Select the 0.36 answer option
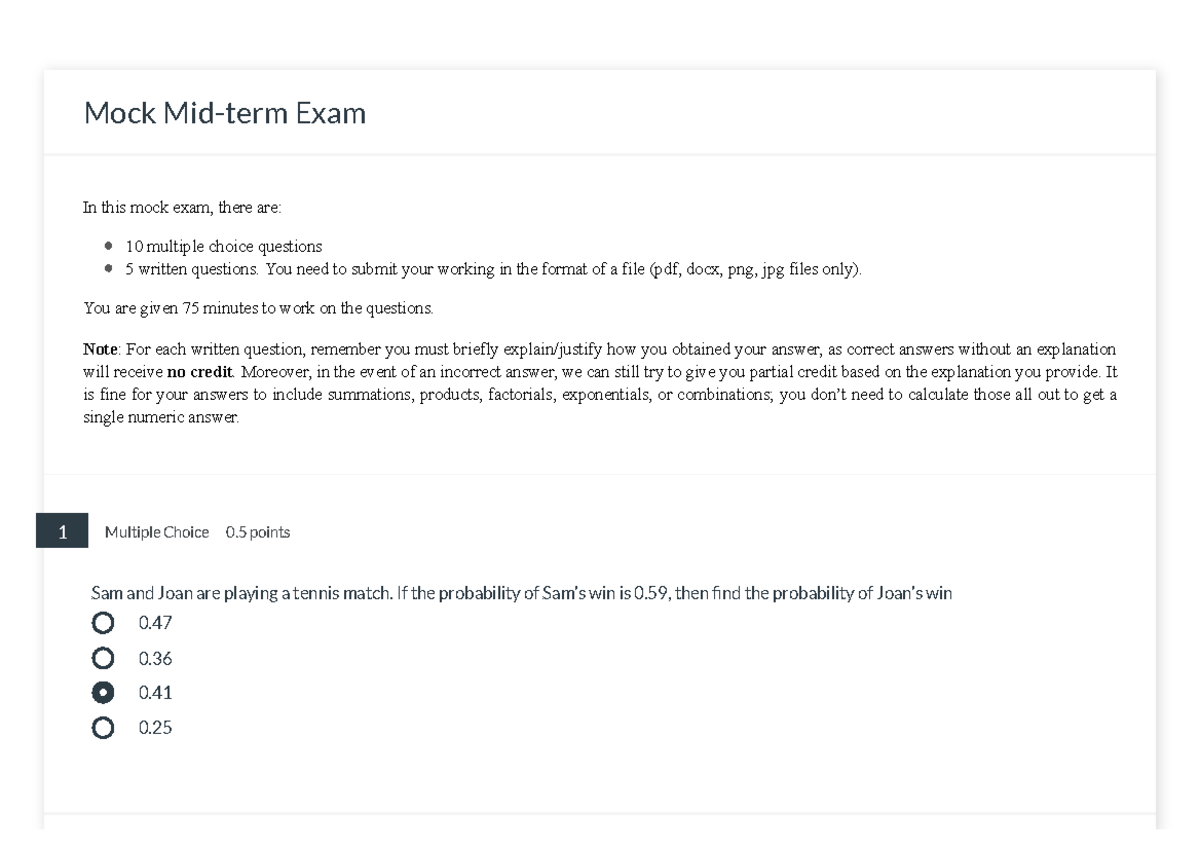The height and width of the screenshot is (848, 1200). [101, 657]
